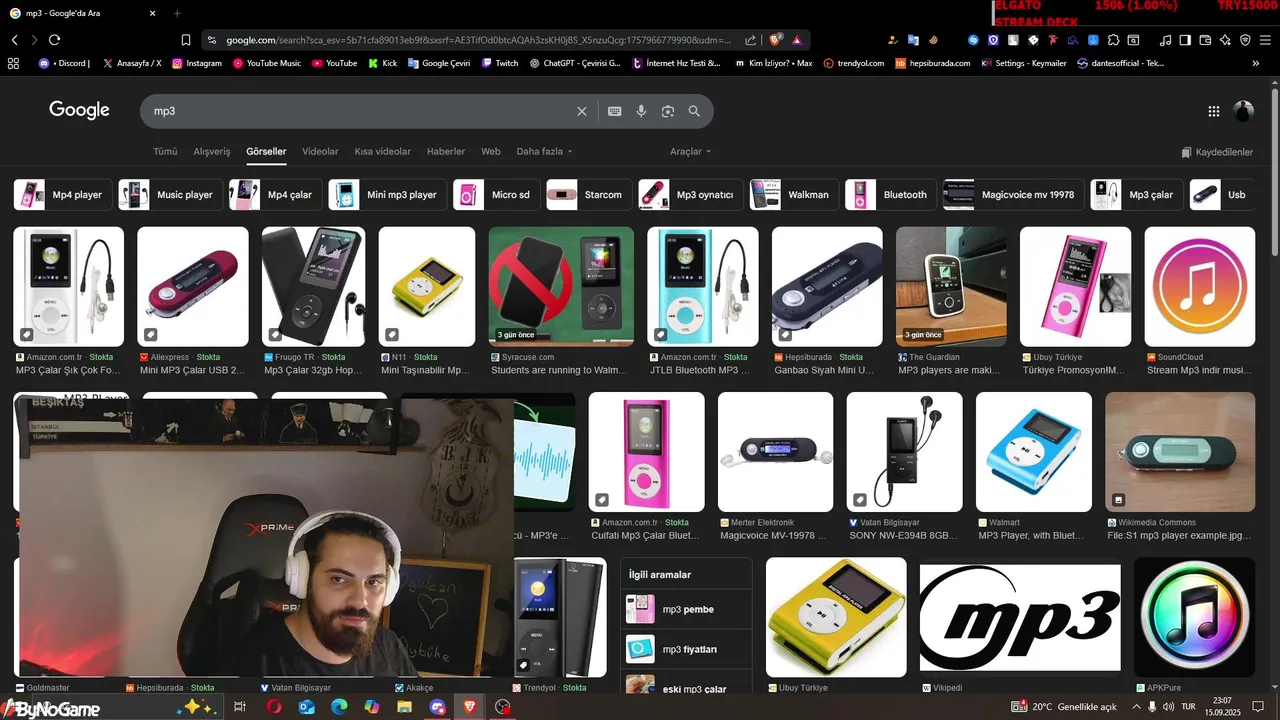
Task: Open Google Lens image search icon
Action: [x=668, y=111]
